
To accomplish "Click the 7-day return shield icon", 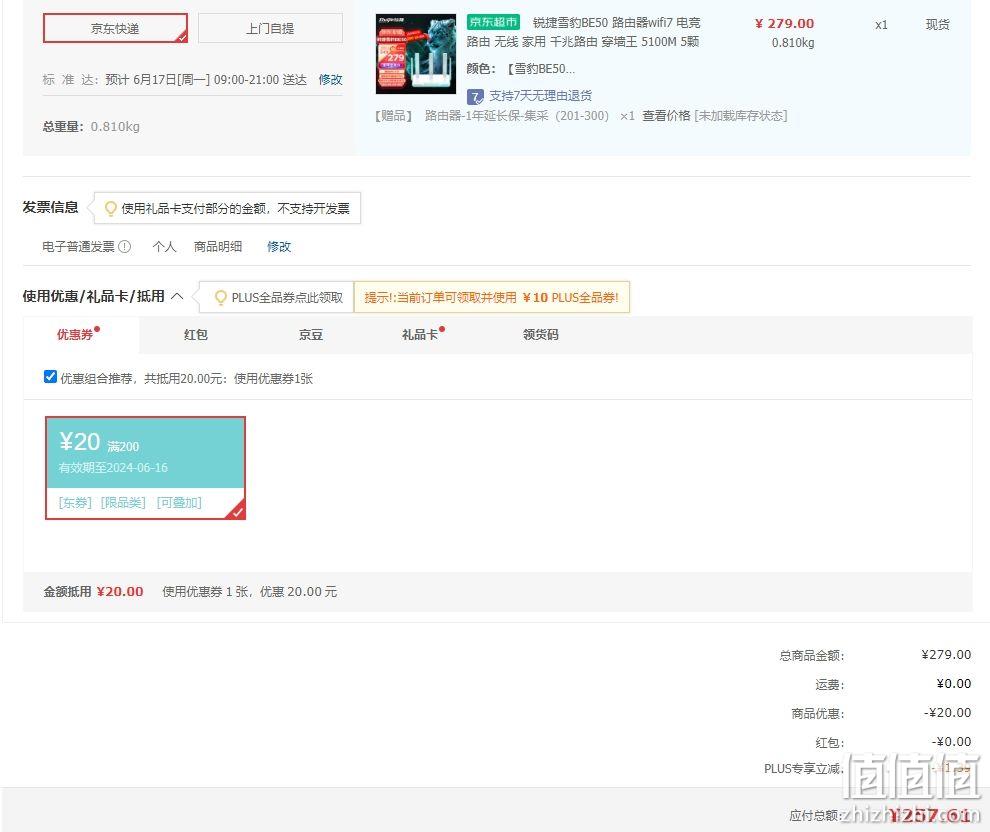I will coord(475,97).
